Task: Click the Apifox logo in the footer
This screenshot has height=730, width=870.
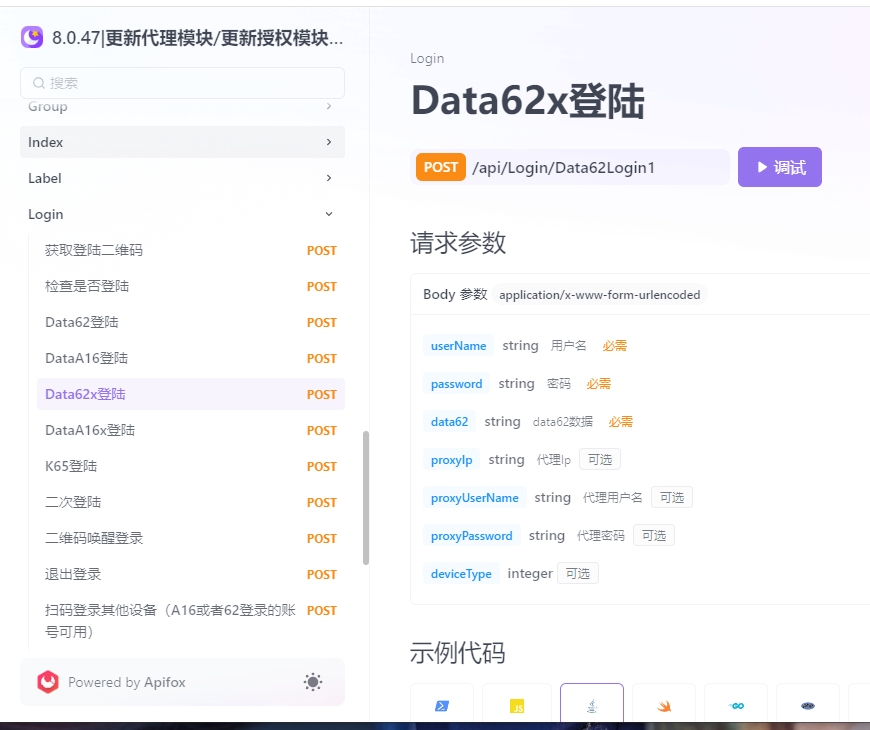Action: pyautogui.click(x=47, y=682)
